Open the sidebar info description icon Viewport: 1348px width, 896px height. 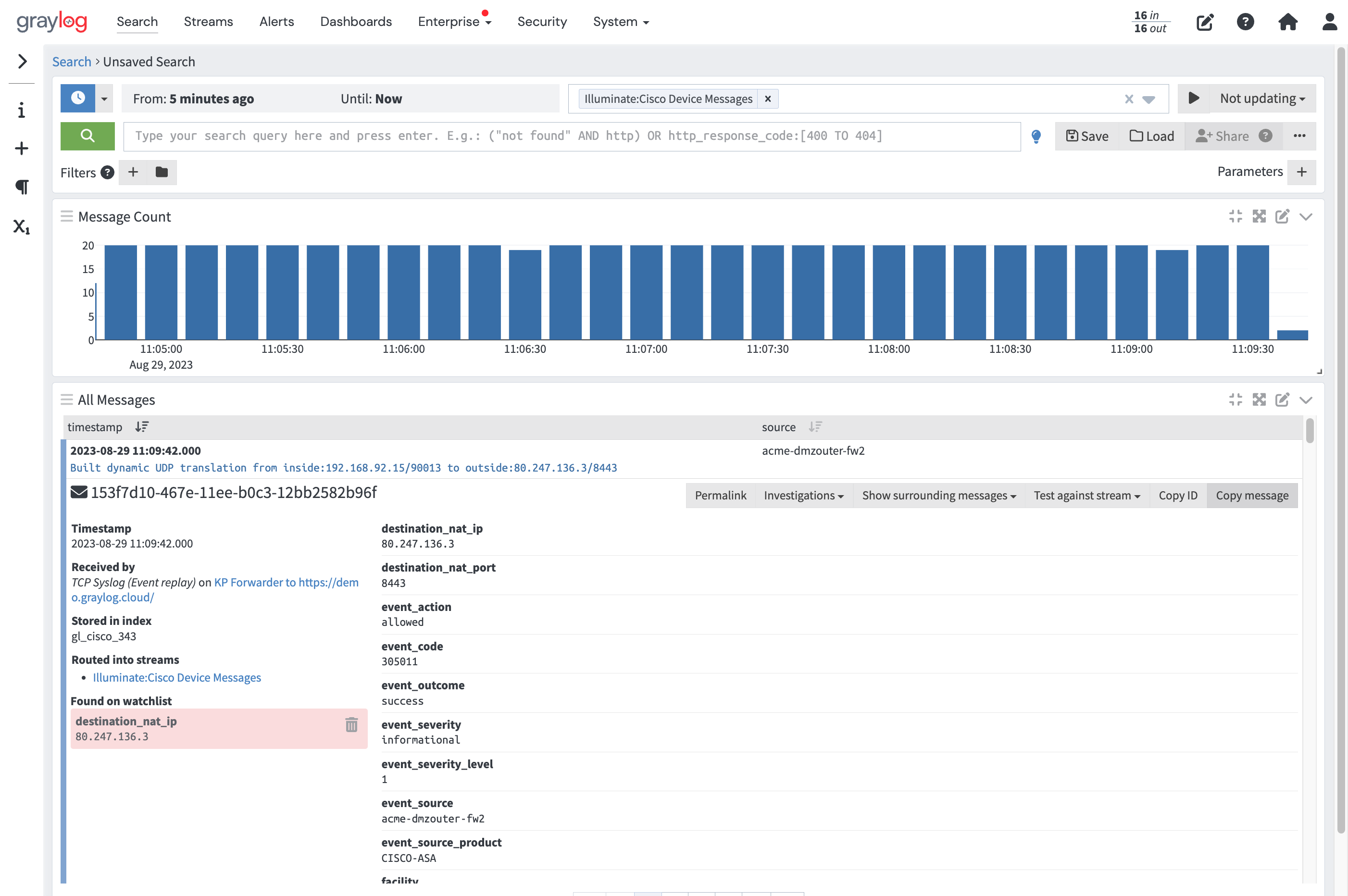[22, 110]
